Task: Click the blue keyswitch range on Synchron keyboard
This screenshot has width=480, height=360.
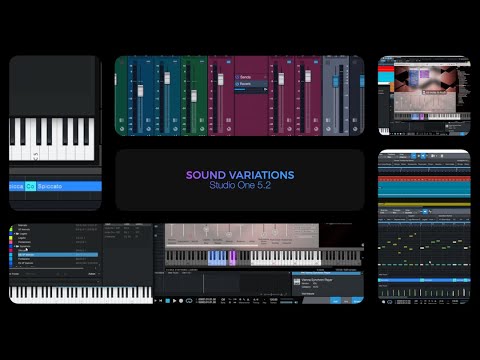Action: click(x=217, y=258)
